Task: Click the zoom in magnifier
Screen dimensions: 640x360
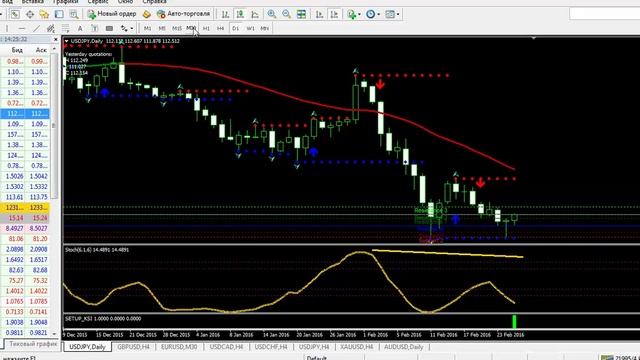Action: pyautogui.click(x=271, y=14)
